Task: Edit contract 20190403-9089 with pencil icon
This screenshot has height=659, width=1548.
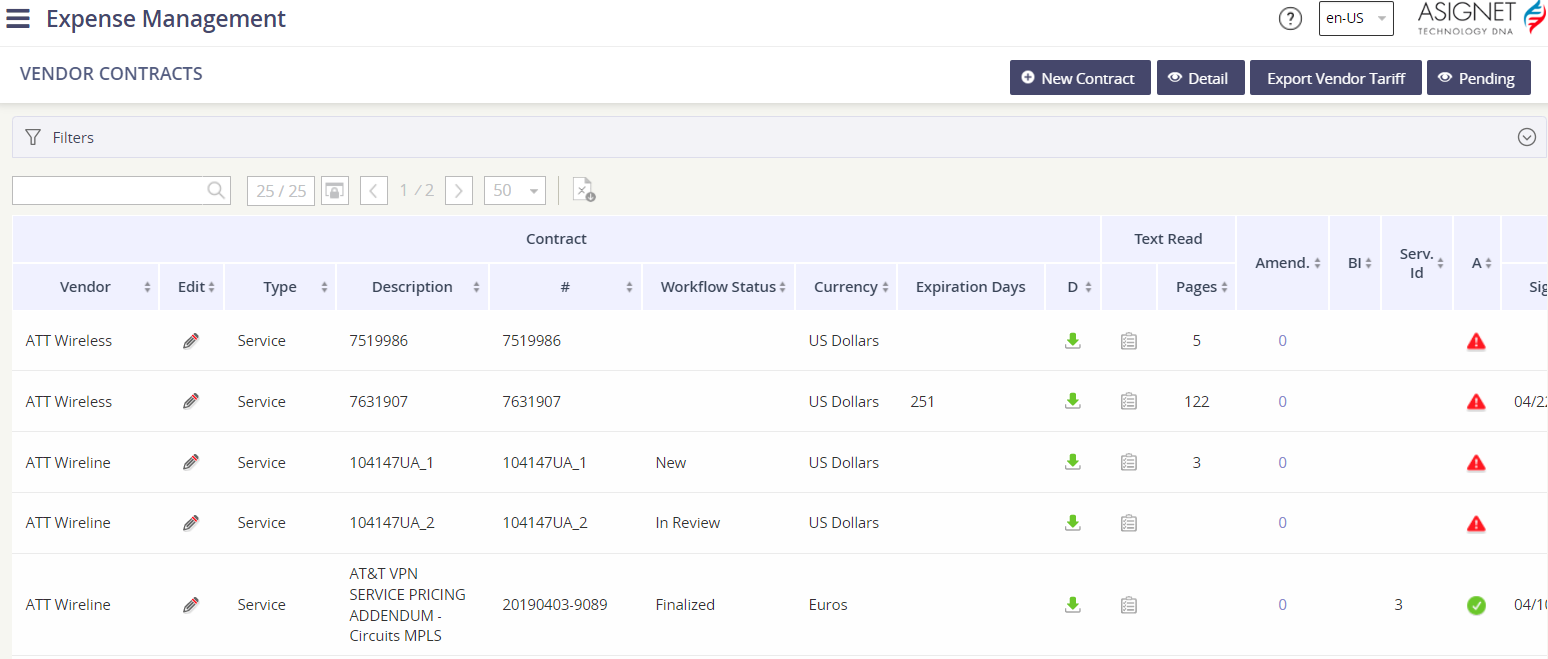Action: point(191,605)
